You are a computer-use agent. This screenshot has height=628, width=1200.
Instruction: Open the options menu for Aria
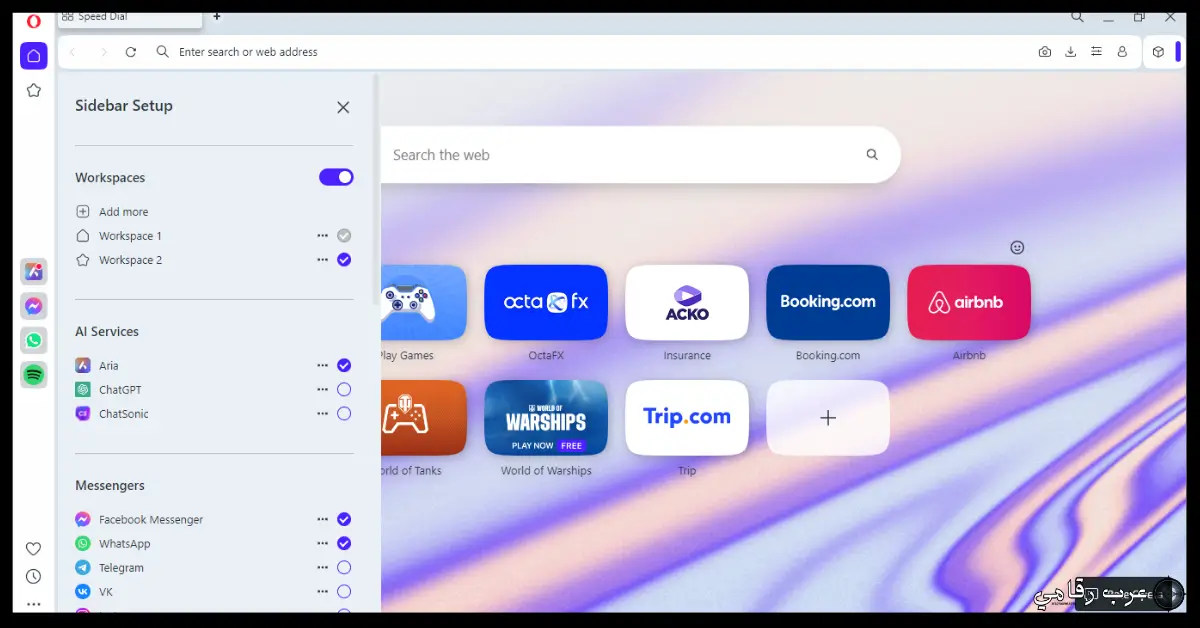pos(322,365)
